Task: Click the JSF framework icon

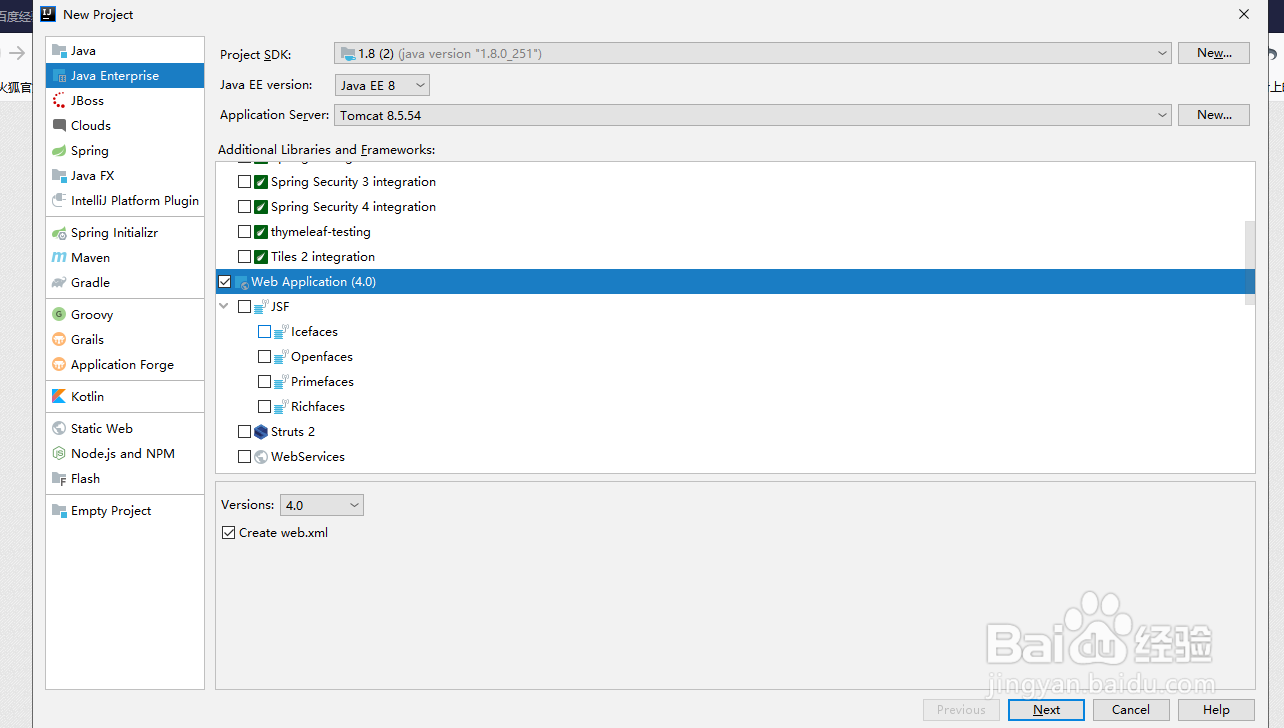Action: pyautogui.click(x=261, y=307)
